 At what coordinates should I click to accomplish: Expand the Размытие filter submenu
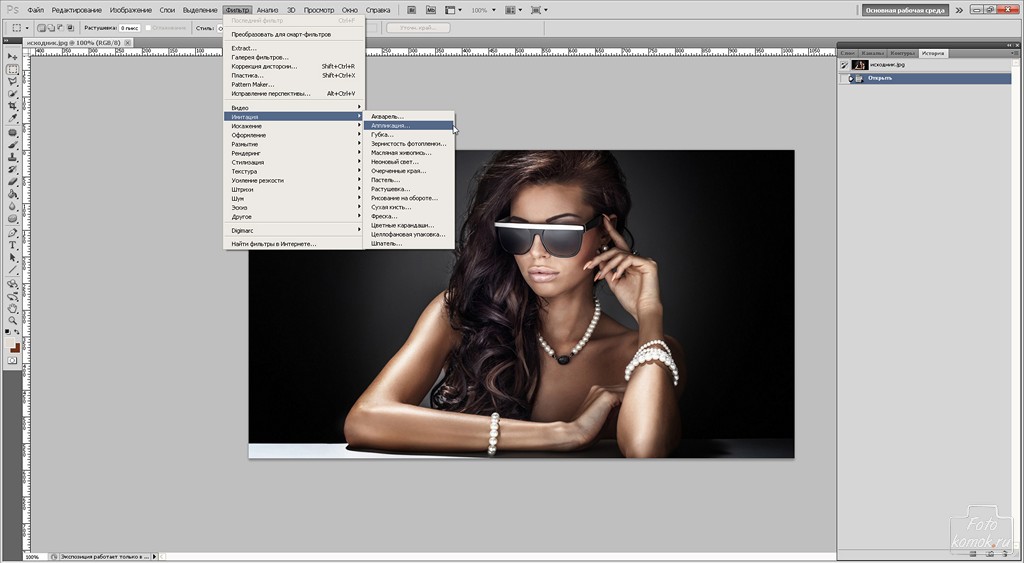pyautogui.click(x=293, y=144)
